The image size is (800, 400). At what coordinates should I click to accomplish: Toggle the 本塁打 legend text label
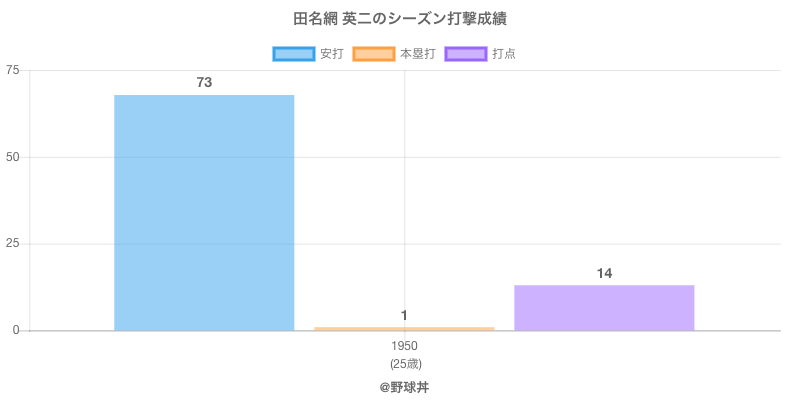coord(417,54)
